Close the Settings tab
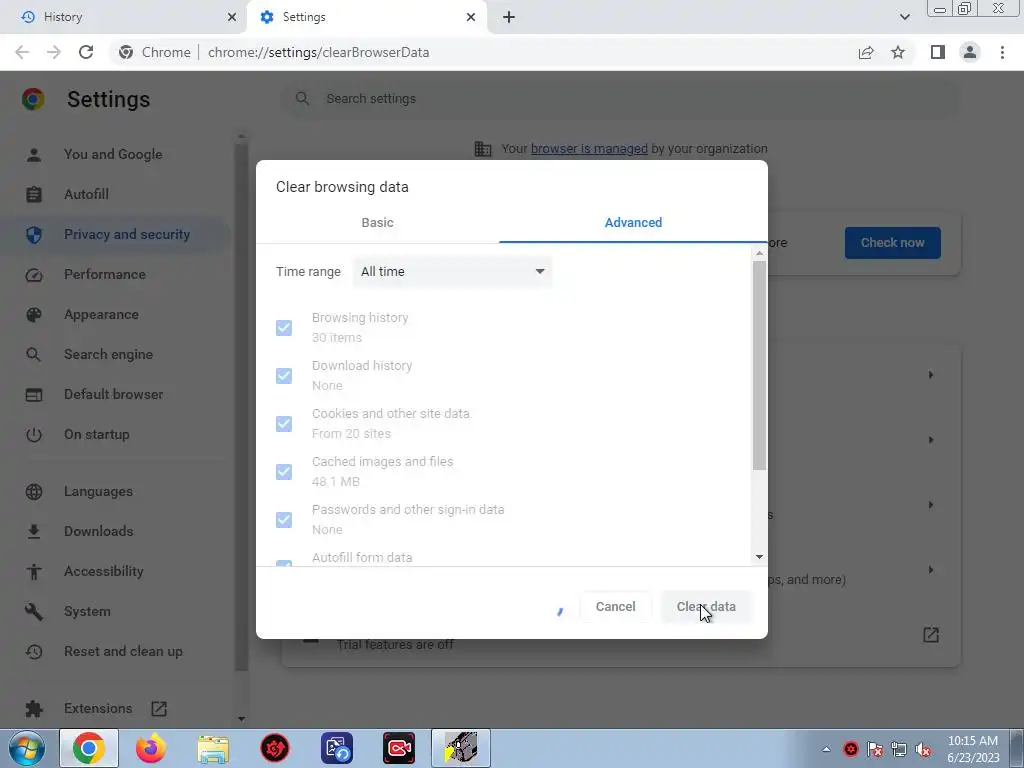 point(471,17)
